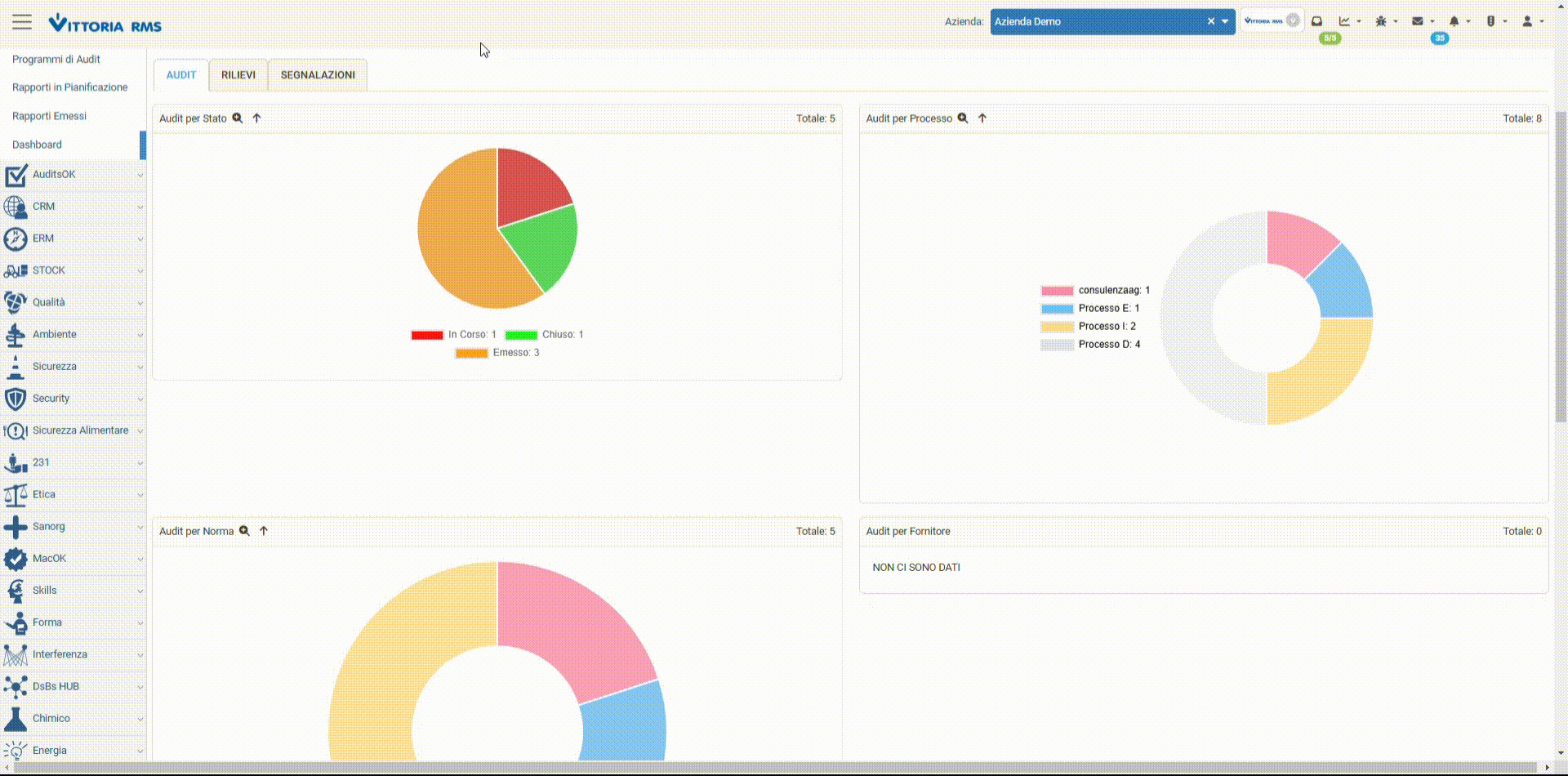This screenshot has height=776, width=1568.
Task: Open the envelope messages icon
Action: coord(1418,21)
